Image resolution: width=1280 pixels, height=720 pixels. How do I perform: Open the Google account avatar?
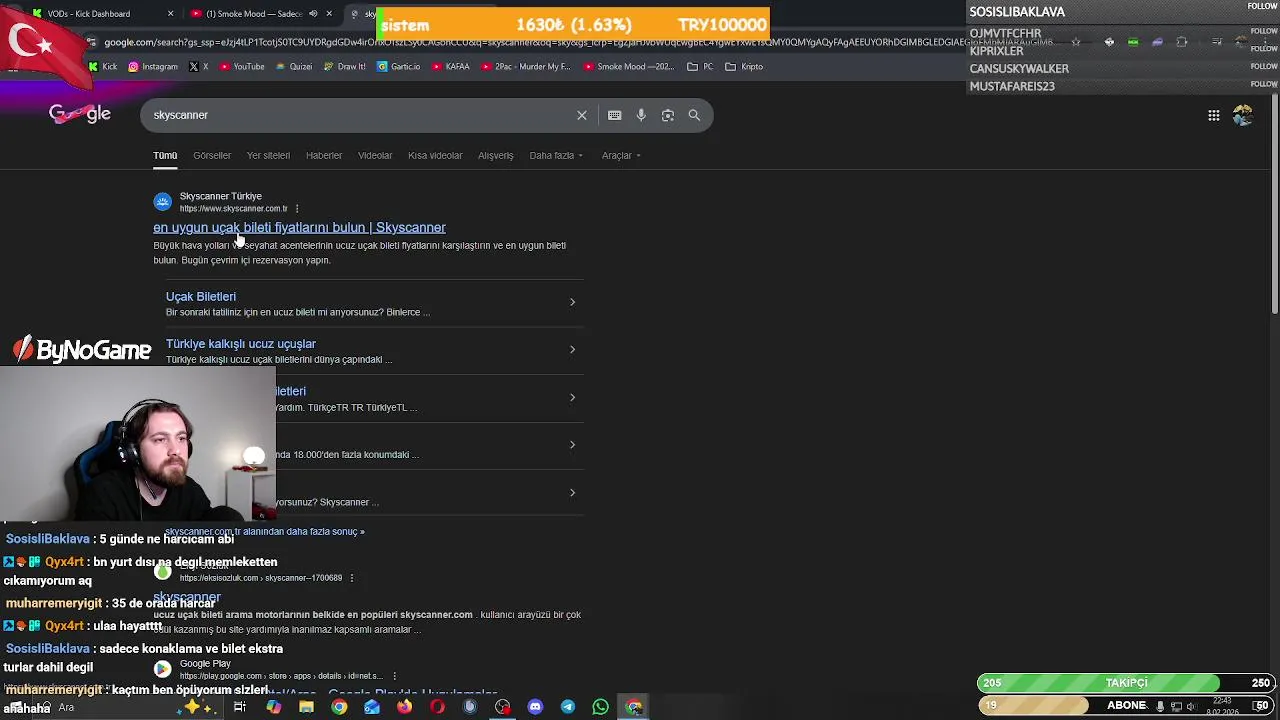[1243, 116]
